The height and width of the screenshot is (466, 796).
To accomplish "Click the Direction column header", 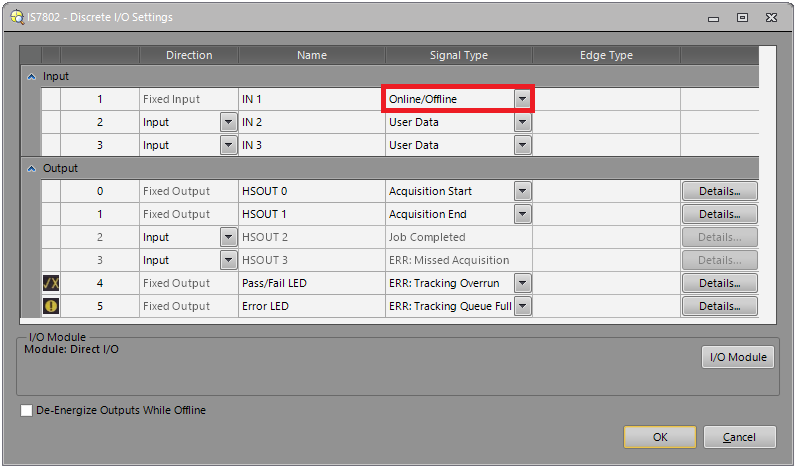I will click(189, 55).
